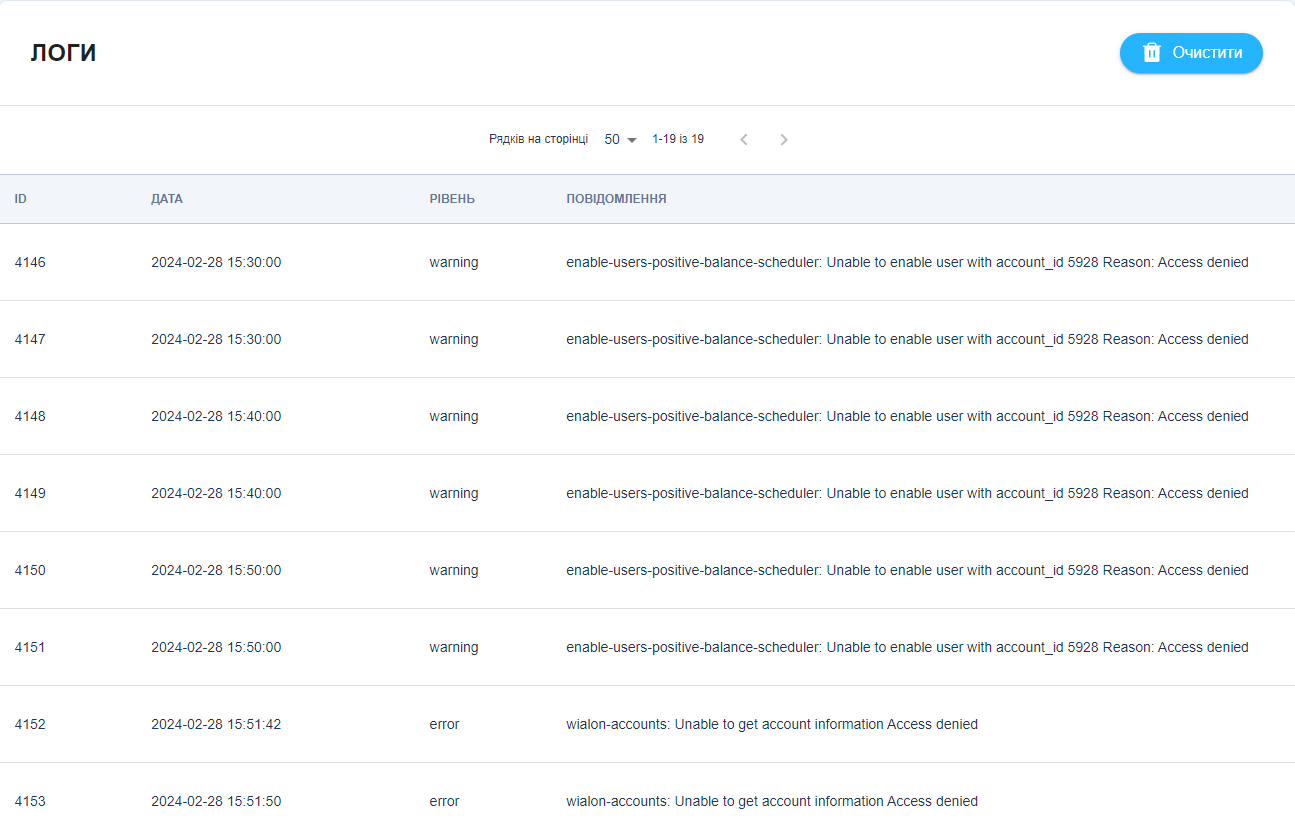
Task: Go to the previous page chevron
Action: click(743, 140)
